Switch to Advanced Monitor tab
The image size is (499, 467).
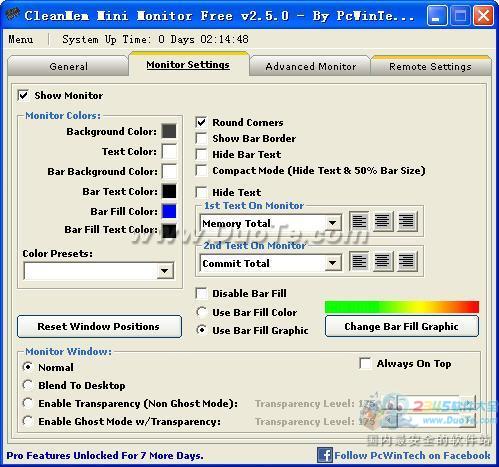[x=310, y=66]
